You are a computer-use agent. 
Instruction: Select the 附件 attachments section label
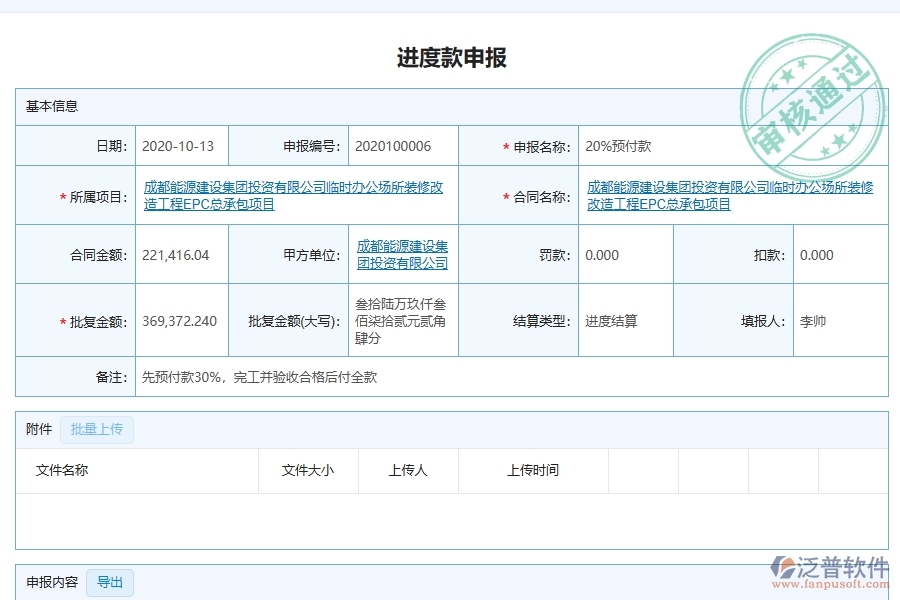click(37, 429)
